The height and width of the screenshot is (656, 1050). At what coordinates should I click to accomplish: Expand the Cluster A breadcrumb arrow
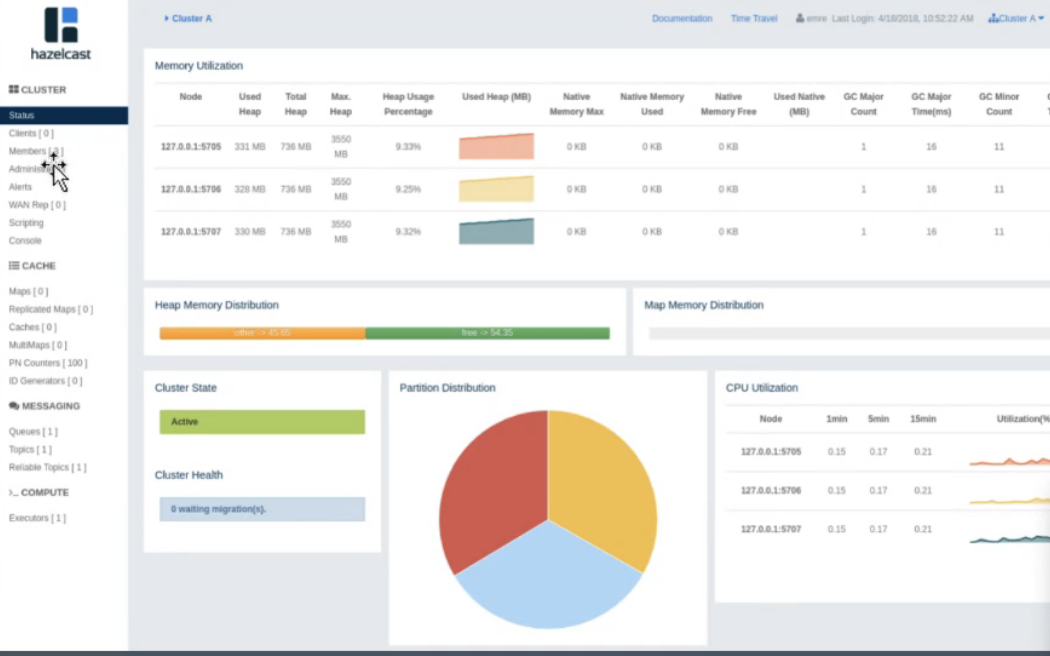(x=167, y=18)
